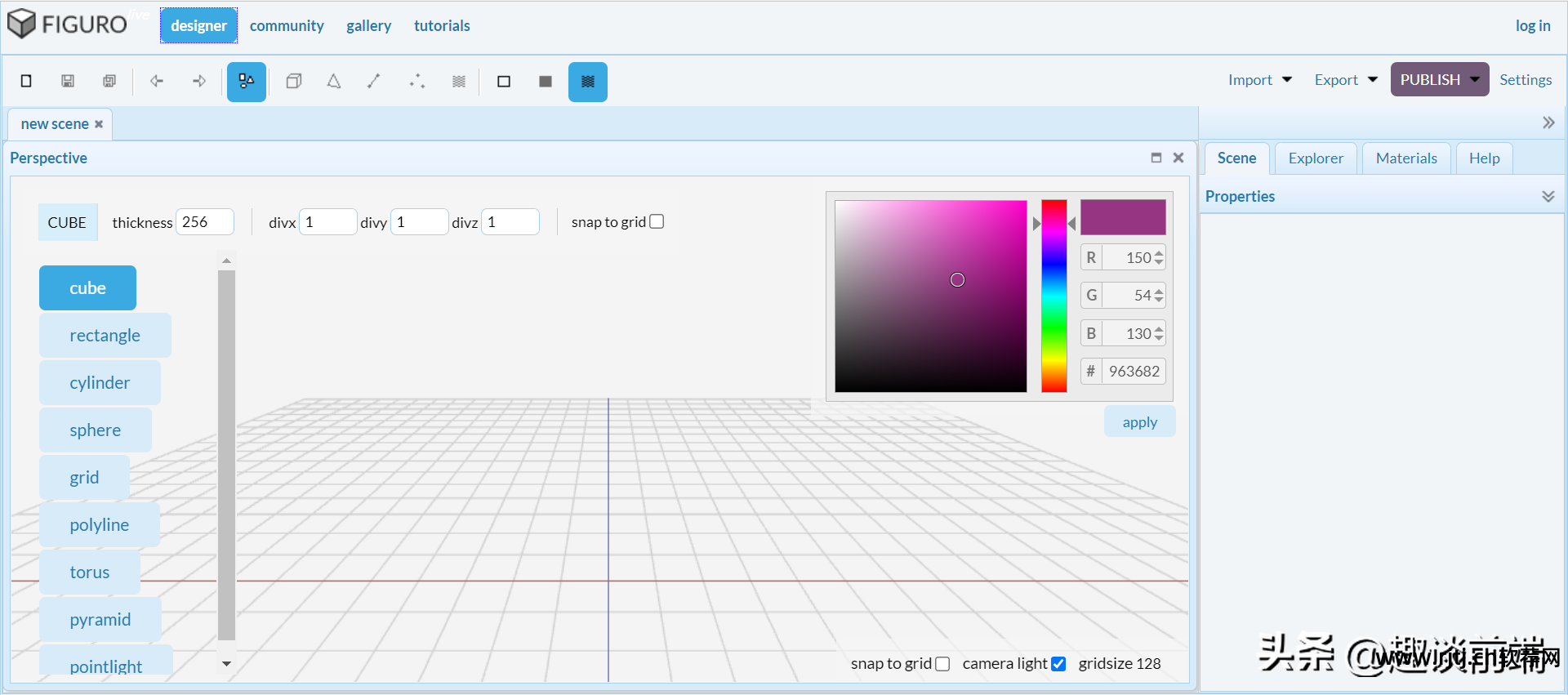Screen dimensions: 1568x695
Task: Click the new scene document icon
Action: point(26,81)
